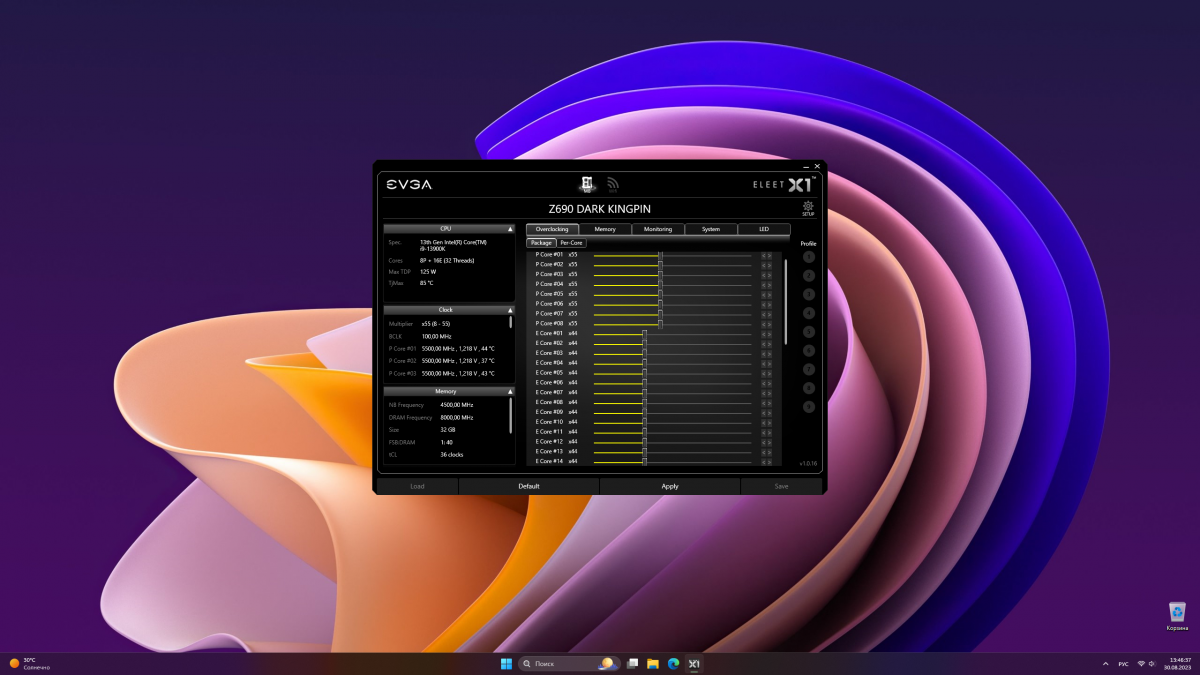Image resolution: width=1200 pixels, height=675 pixels.
Task: Click the Clock panel scrollbar
Action: [510, 322]
